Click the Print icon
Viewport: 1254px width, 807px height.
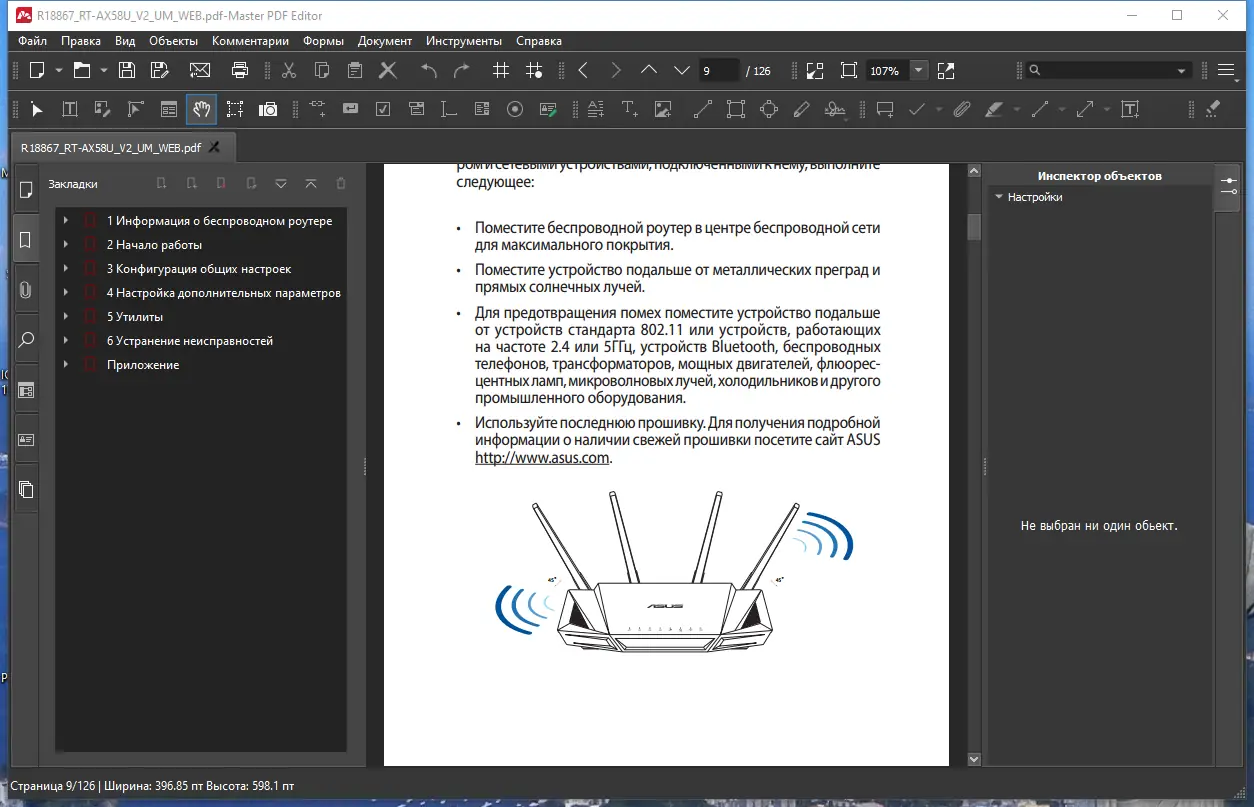(240, 71)
